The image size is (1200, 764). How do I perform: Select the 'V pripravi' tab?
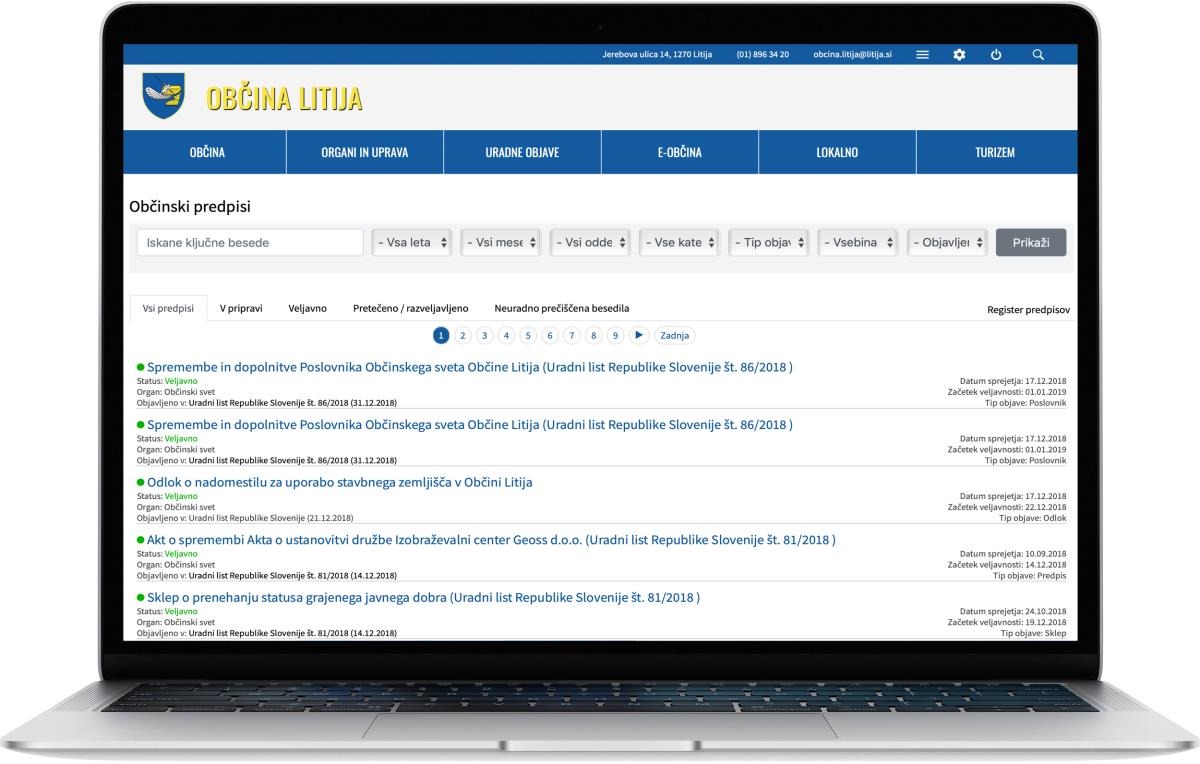point(241,308)
